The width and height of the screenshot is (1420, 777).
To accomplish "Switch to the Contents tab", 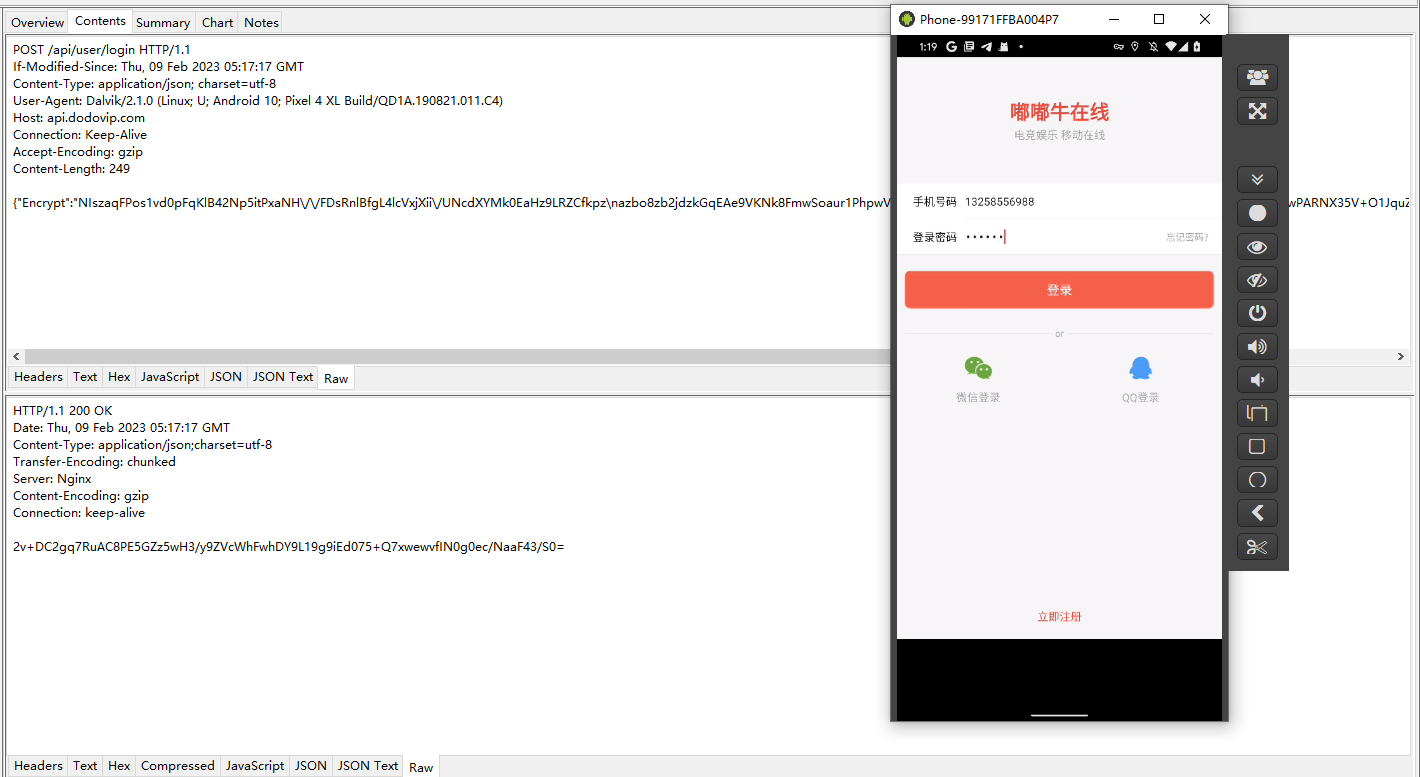I will click(x=100, y=21).
